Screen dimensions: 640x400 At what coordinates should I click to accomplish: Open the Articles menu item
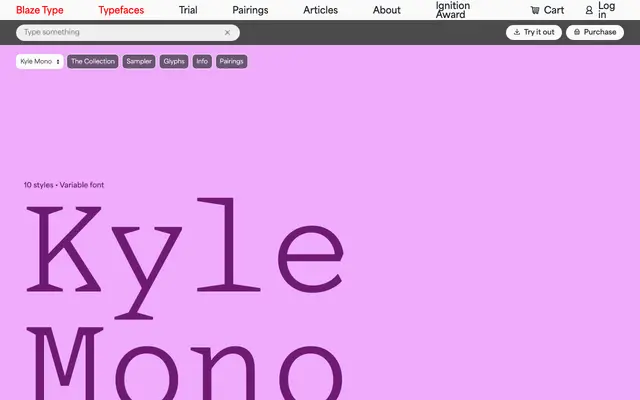click(320, 10)
